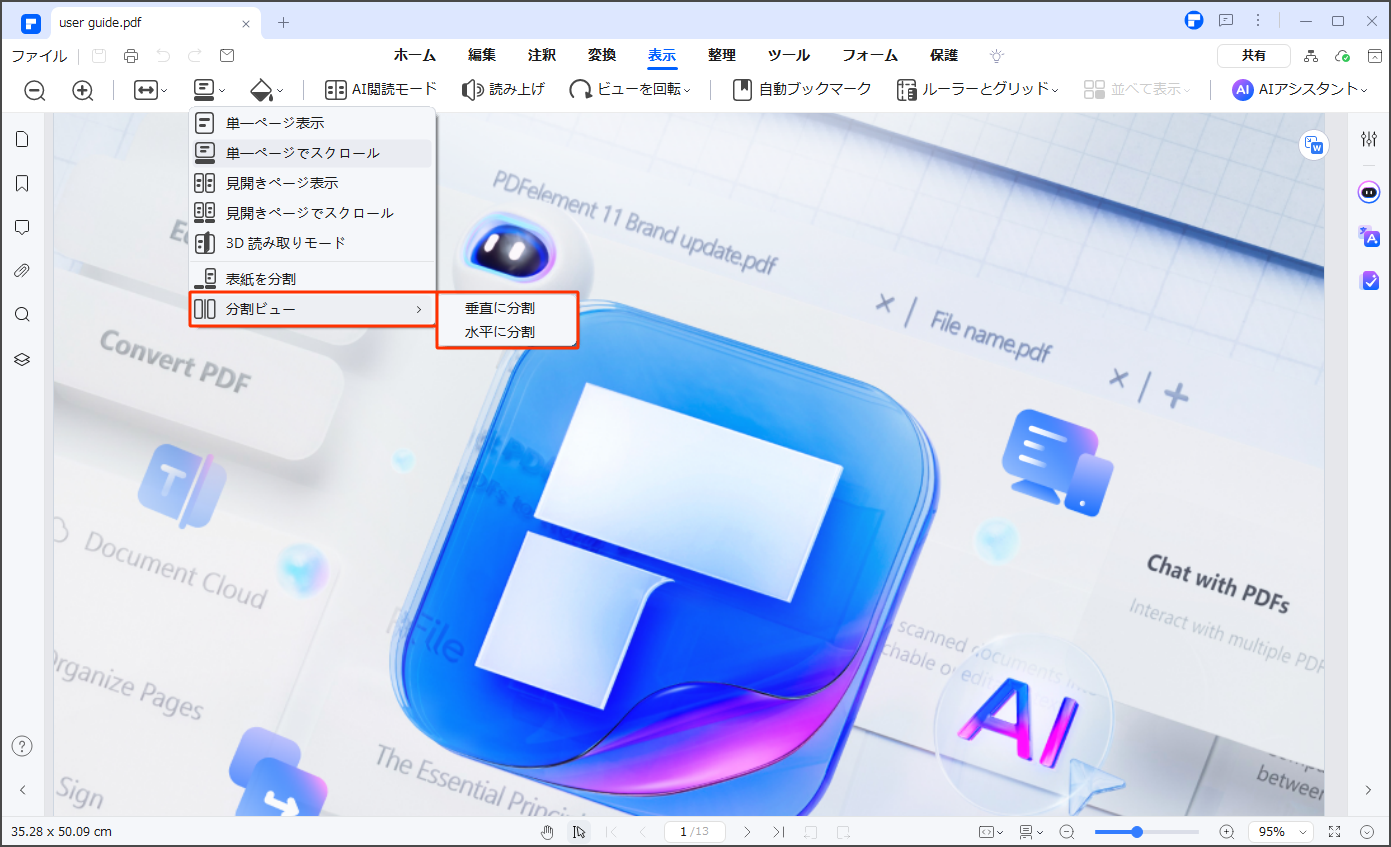Click auto bookmark (自動ブックマーク)
Screen dimensions: 1391x847
click(802, 89)
